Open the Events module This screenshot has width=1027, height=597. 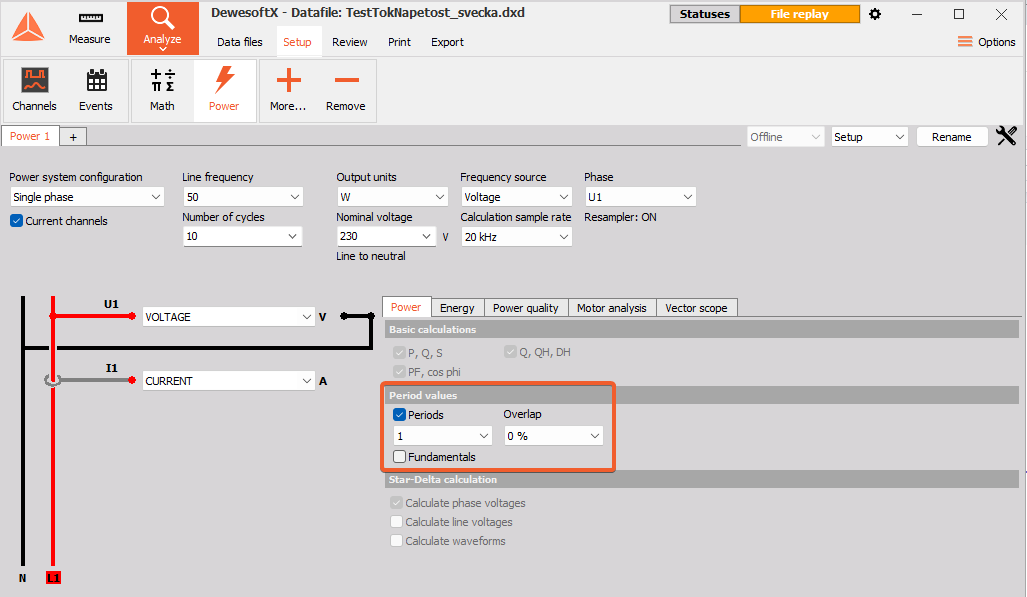click(x=96, y=90)
